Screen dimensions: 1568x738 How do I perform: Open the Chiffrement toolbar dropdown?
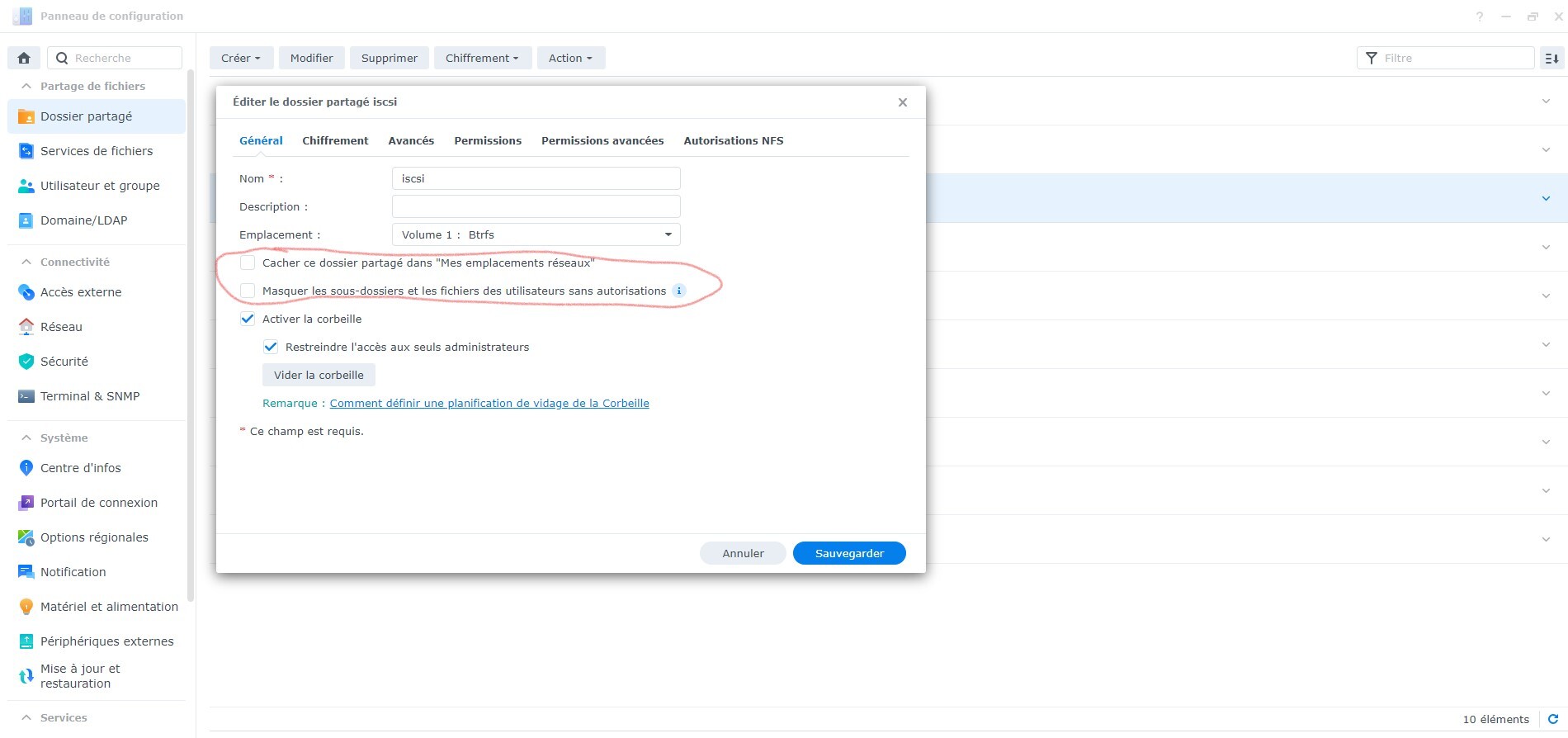[x=483, y=58]
